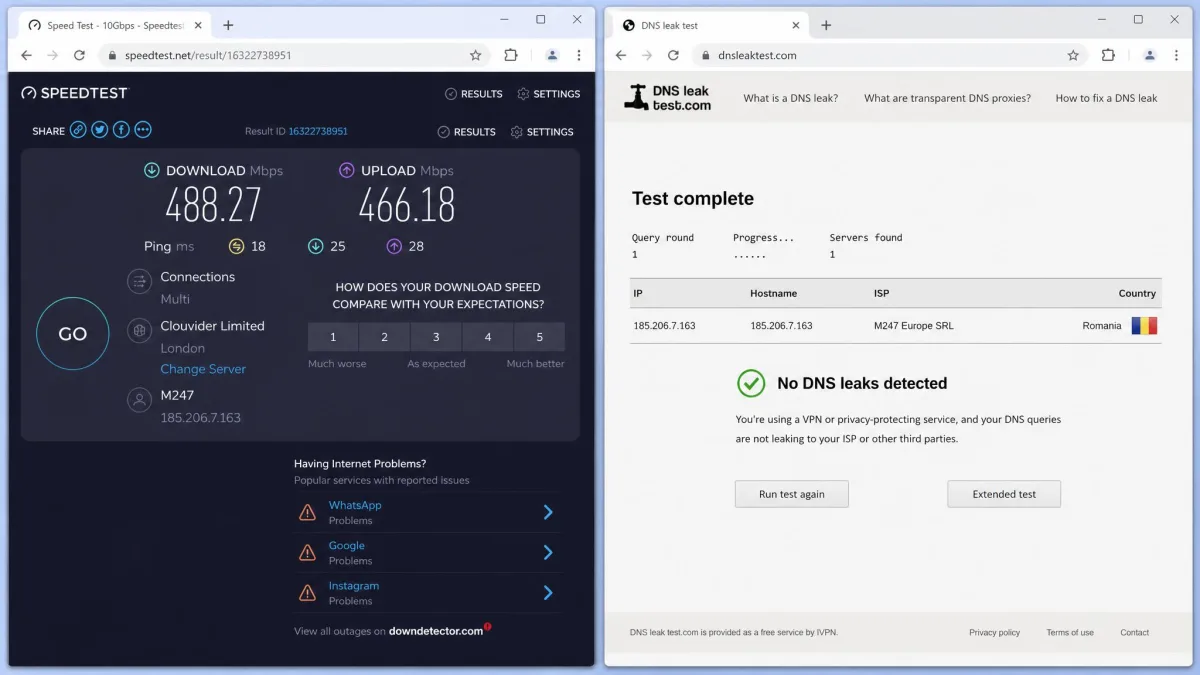Open 'How to fix a DNS leak'
The width and height of the screenshot is (1200, 675).
pos(1106,98)
